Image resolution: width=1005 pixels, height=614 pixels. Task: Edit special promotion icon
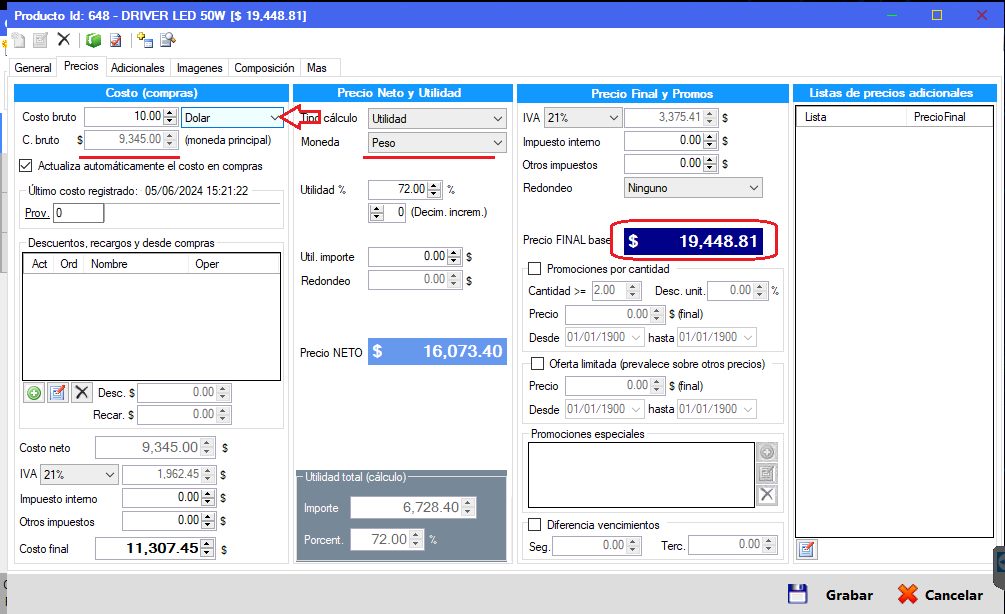[x=767, y=474]
